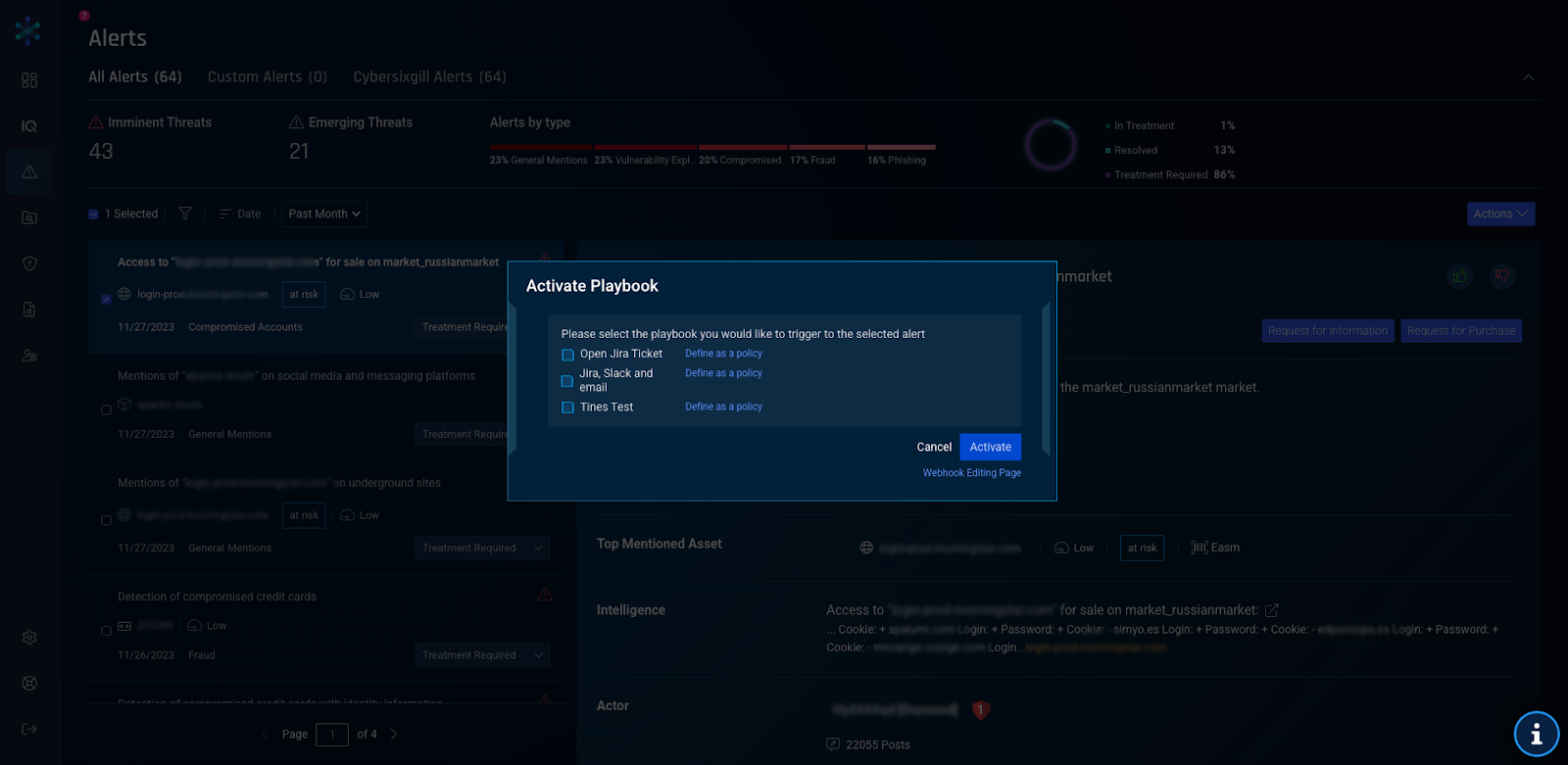Tick the Tines Test checkbox
Screen dimensions: 1568x765
pos(567,407)
